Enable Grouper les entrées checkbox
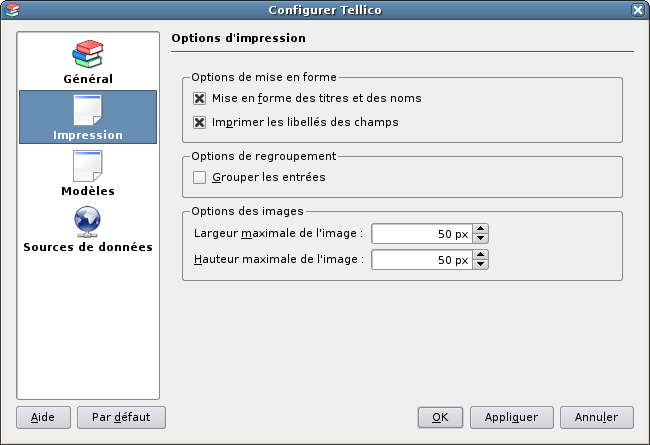The height and width of the screenshot is (445, 650). tap(199, 178)
